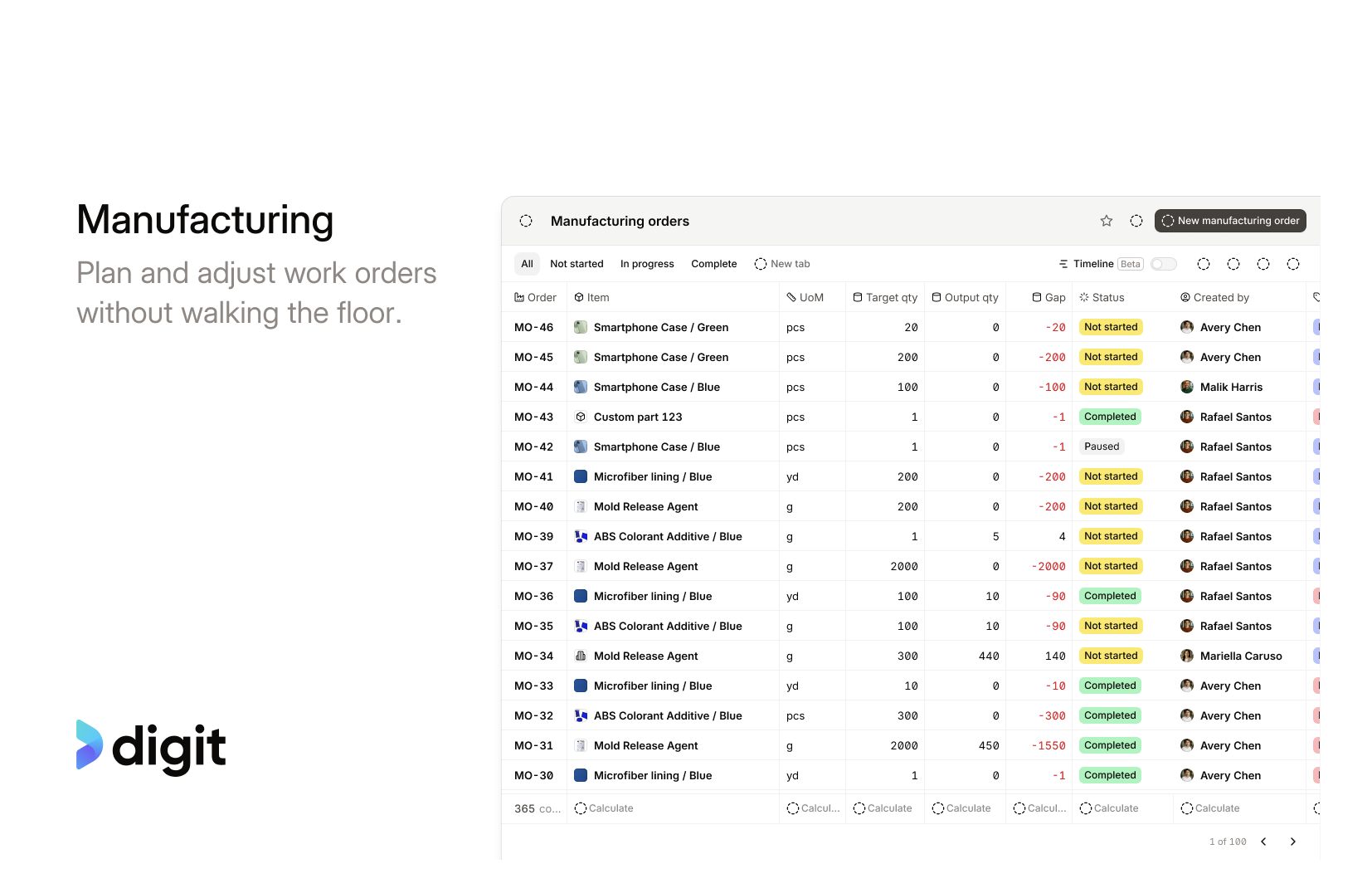Click New manufacturing order button
Image resolution: width=1372 pixels, height=893 pixels.
click(x=1230, y=221)
